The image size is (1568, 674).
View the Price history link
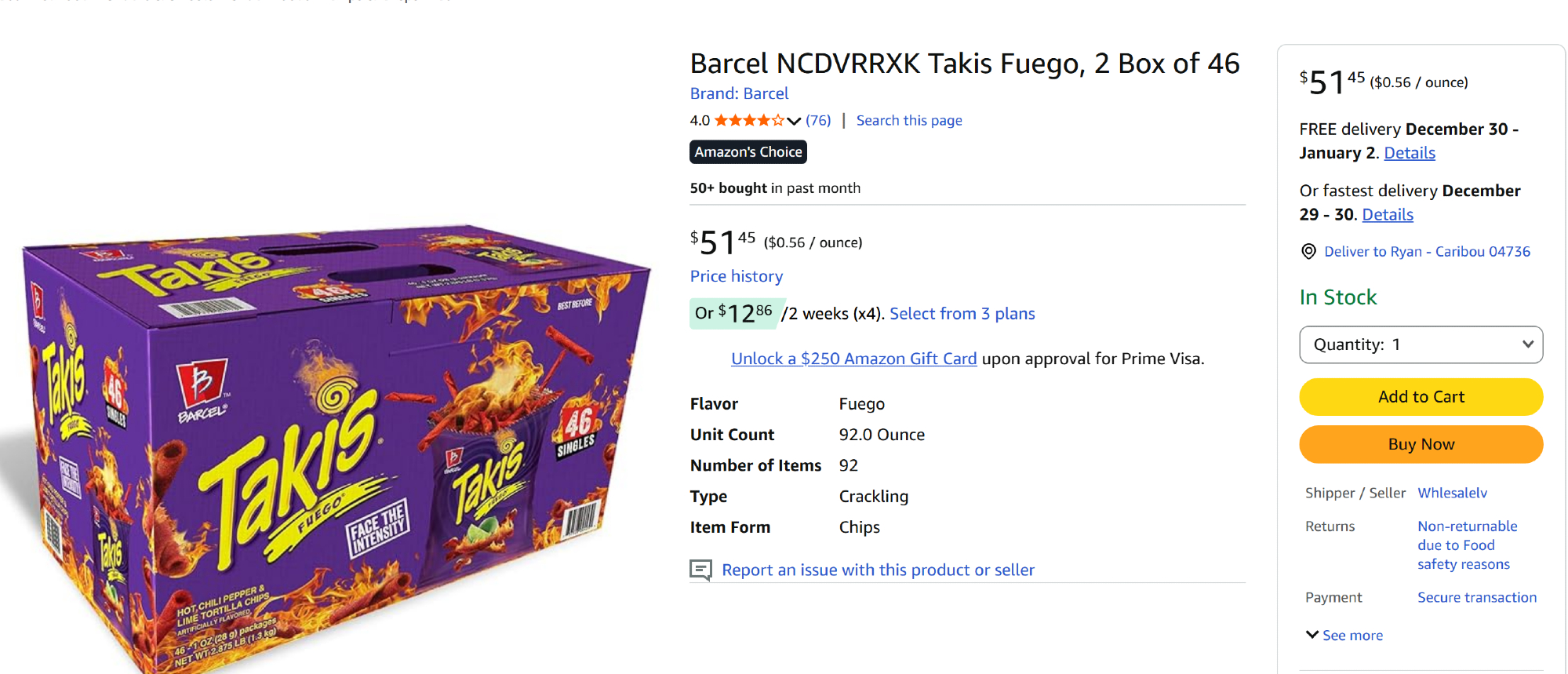coord(736,276)
